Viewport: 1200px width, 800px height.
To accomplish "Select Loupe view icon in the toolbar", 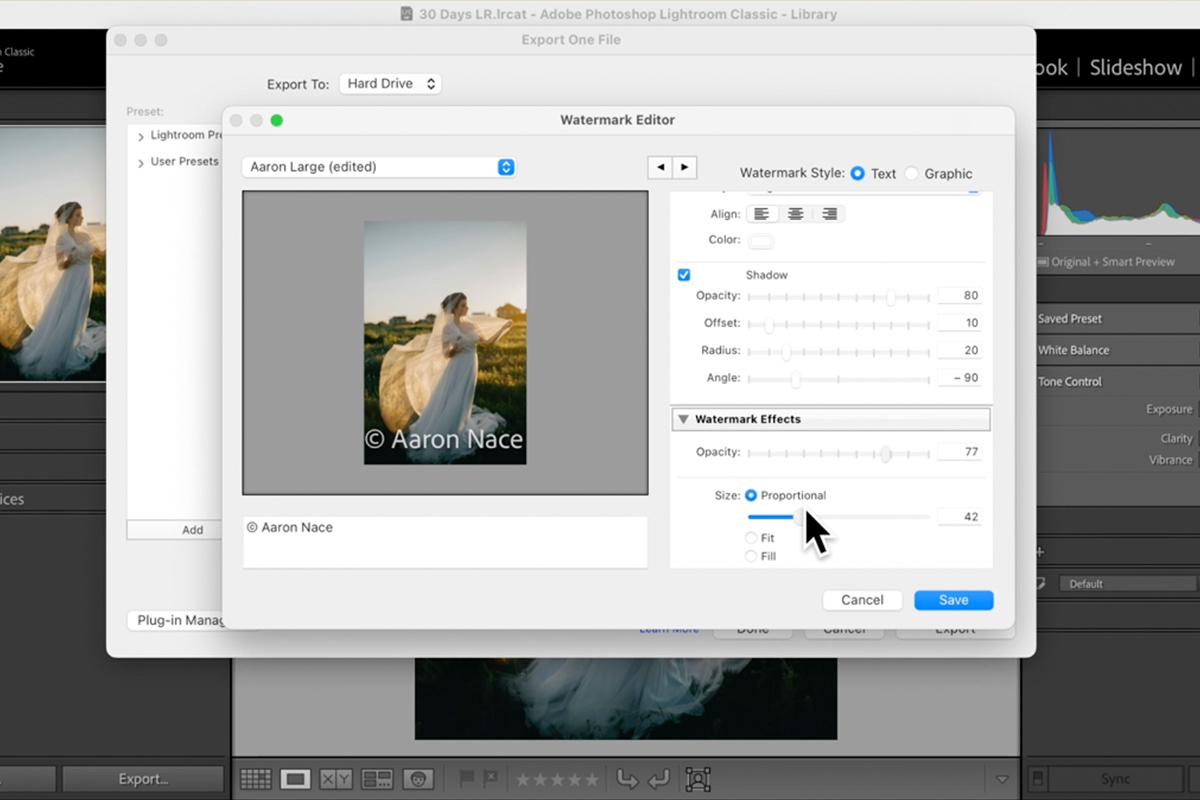I will 295,779.
